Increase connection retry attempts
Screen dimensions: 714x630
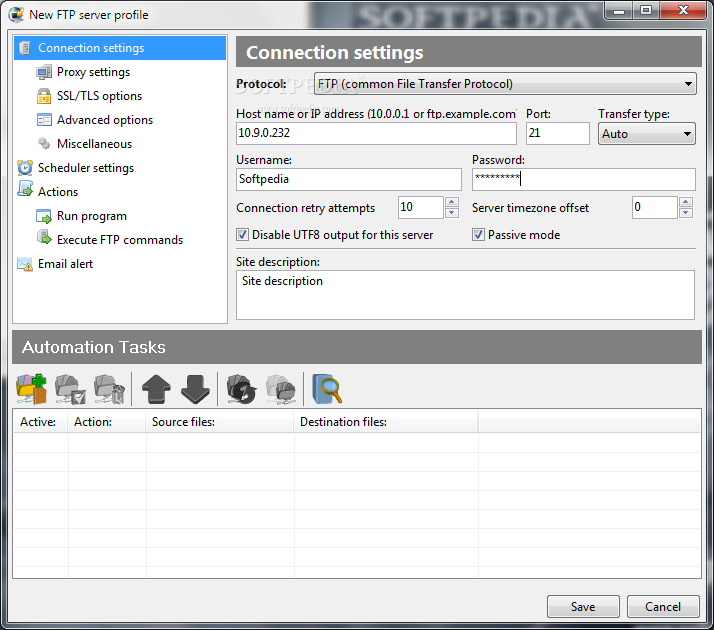(451, 202)
